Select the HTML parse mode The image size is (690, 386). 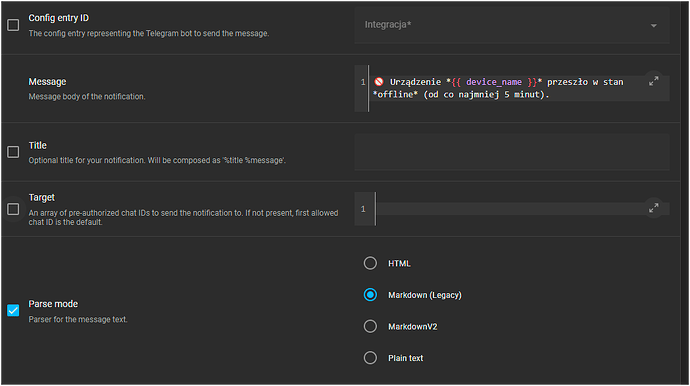pos(370,263)
